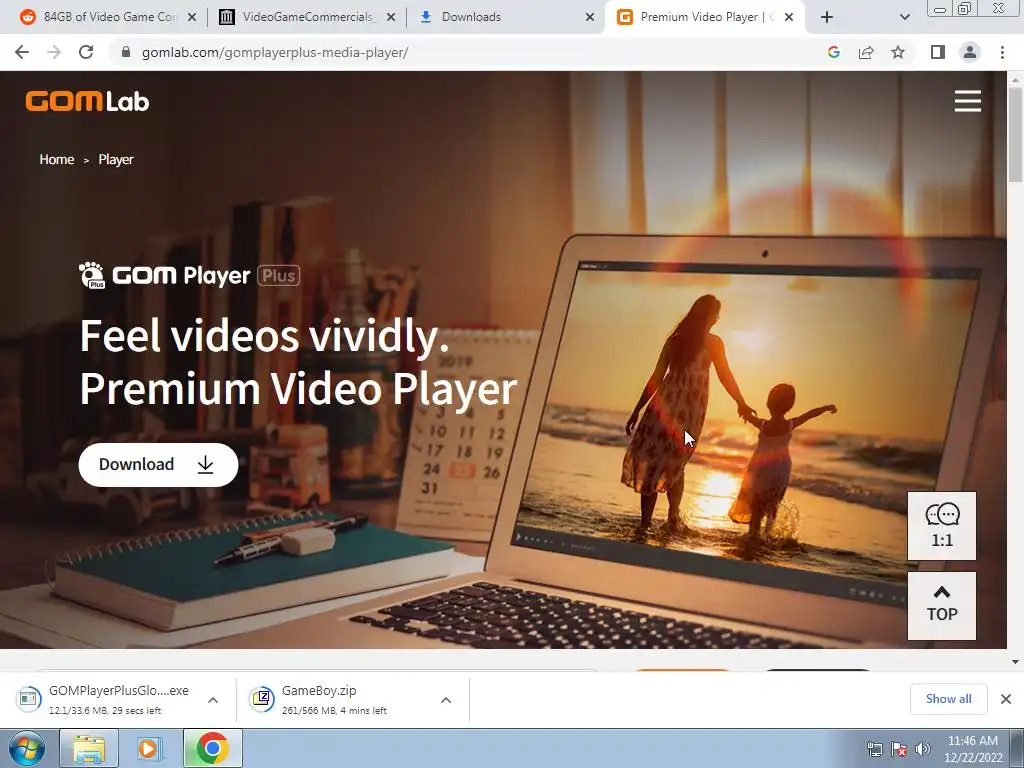Screen dimensions: 1024x768
Task: Open the Player breadcrumb link
Action: [116, 159]
